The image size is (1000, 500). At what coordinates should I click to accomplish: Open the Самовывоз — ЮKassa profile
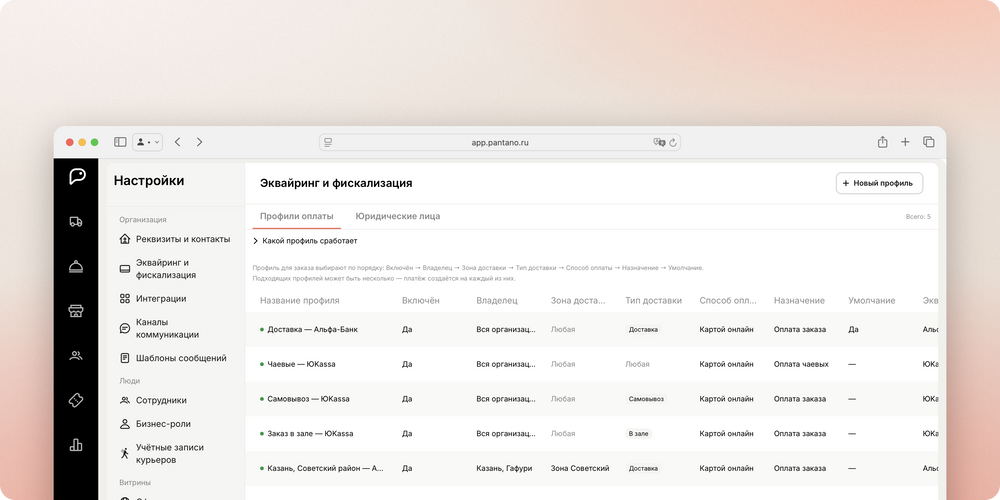[308, 399]
